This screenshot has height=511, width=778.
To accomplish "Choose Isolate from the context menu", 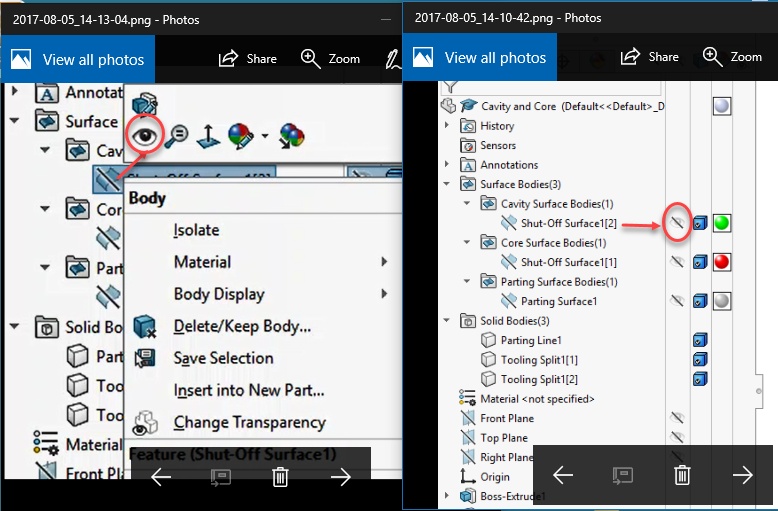I will 196,230.
